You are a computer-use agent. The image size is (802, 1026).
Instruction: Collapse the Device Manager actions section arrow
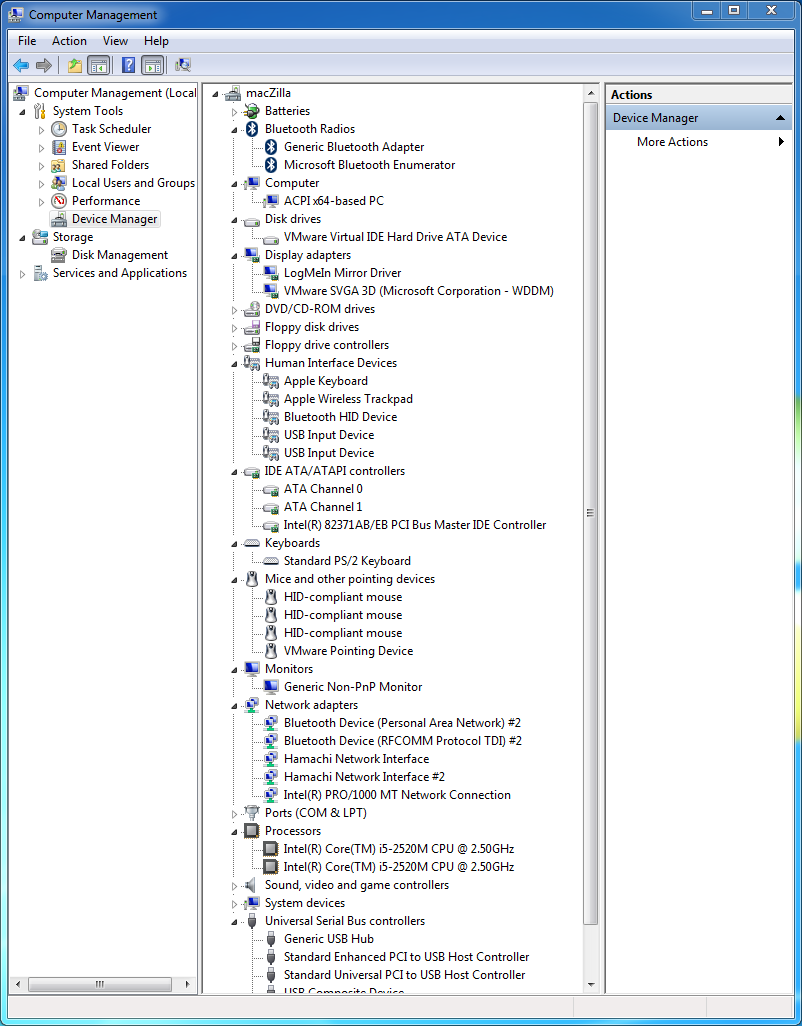pos(780,118)
